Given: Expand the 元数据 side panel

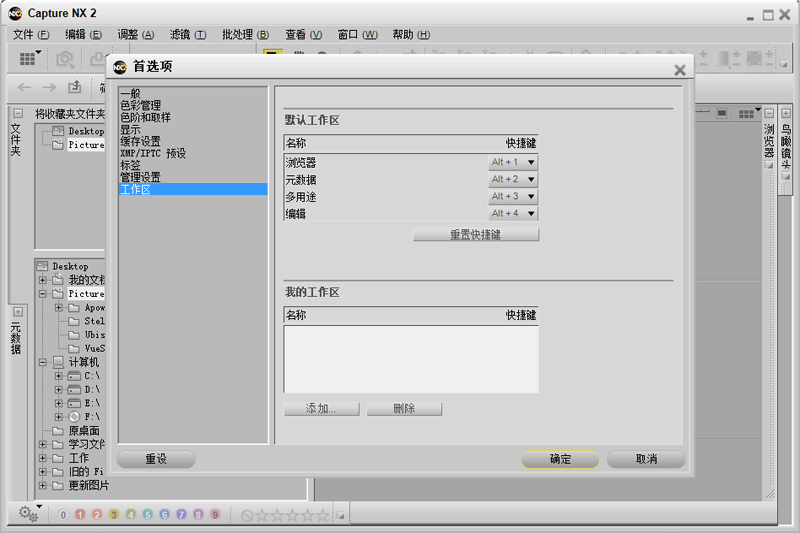Looking at the screenshot, I should [18, 312].
